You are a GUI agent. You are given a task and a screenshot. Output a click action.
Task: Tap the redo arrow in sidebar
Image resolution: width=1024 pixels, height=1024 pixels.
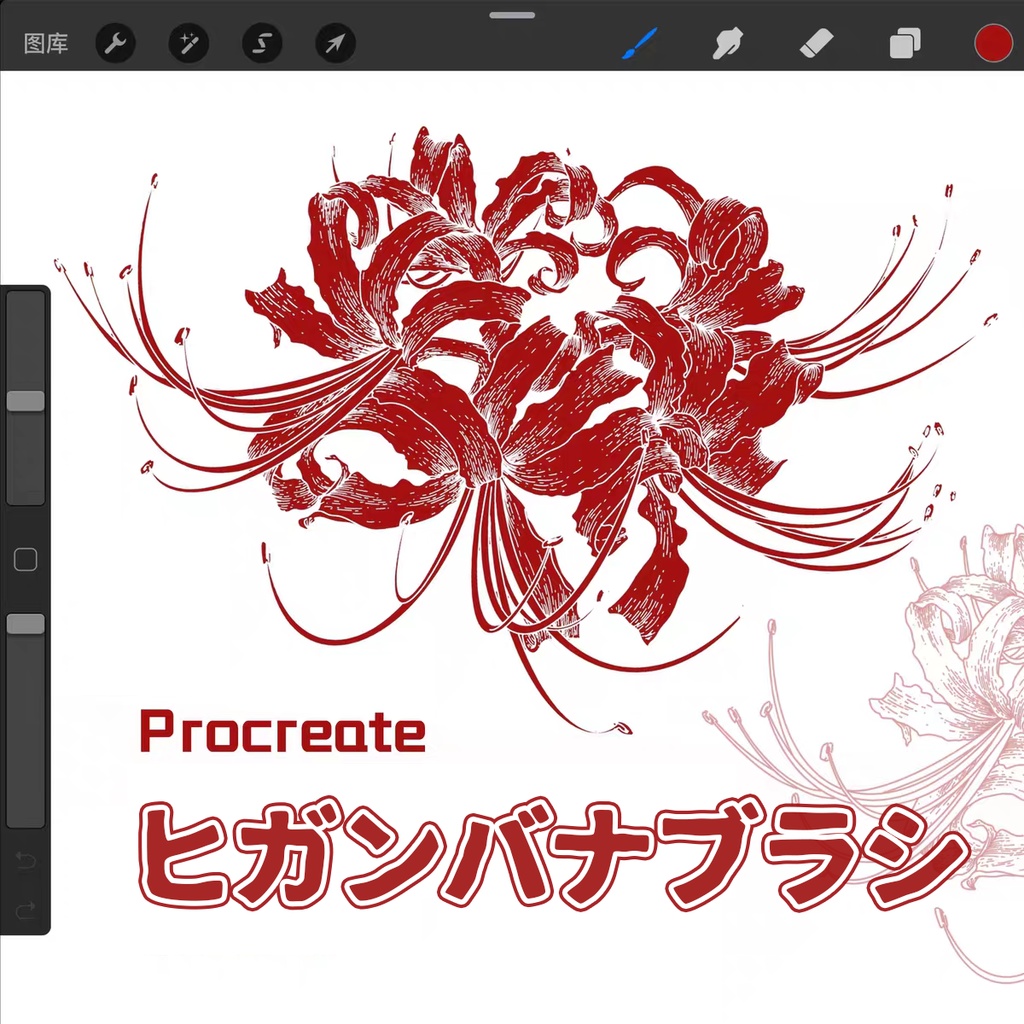pos(25,909)
